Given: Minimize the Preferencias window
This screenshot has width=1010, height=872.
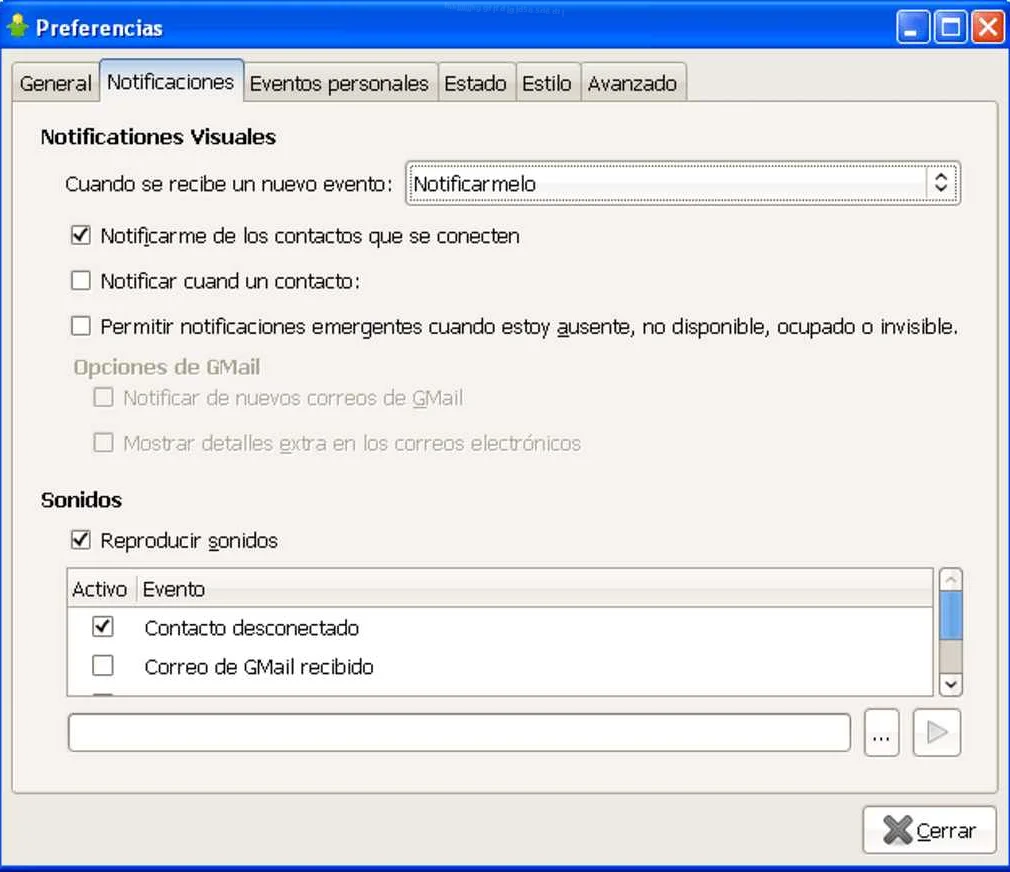Looking at the screenshot, I should (x=913, y=27).
